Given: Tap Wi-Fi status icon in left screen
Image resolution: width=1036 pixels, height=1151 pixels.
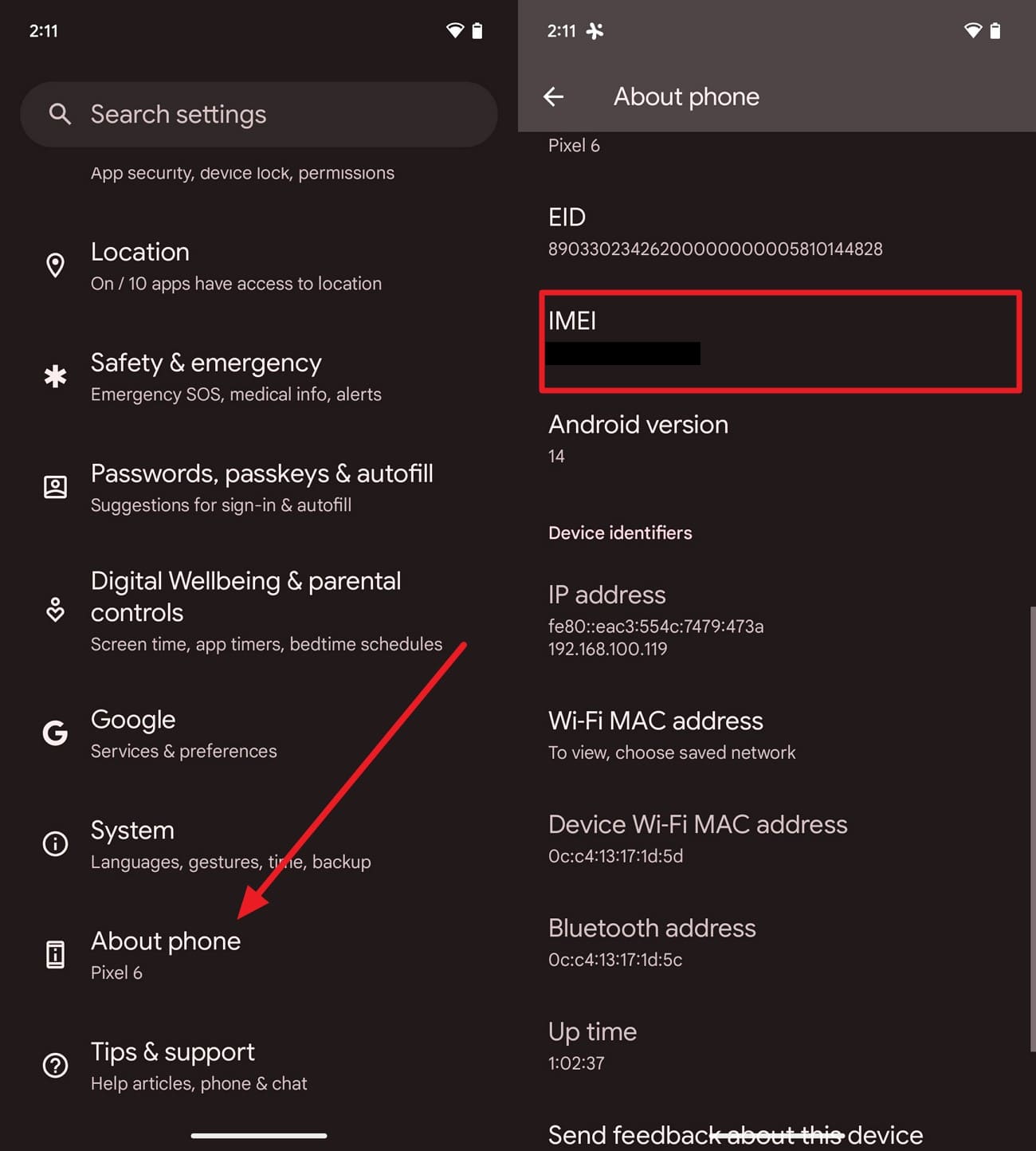Looking at the screenshot, I should click(x=454, y=31).
